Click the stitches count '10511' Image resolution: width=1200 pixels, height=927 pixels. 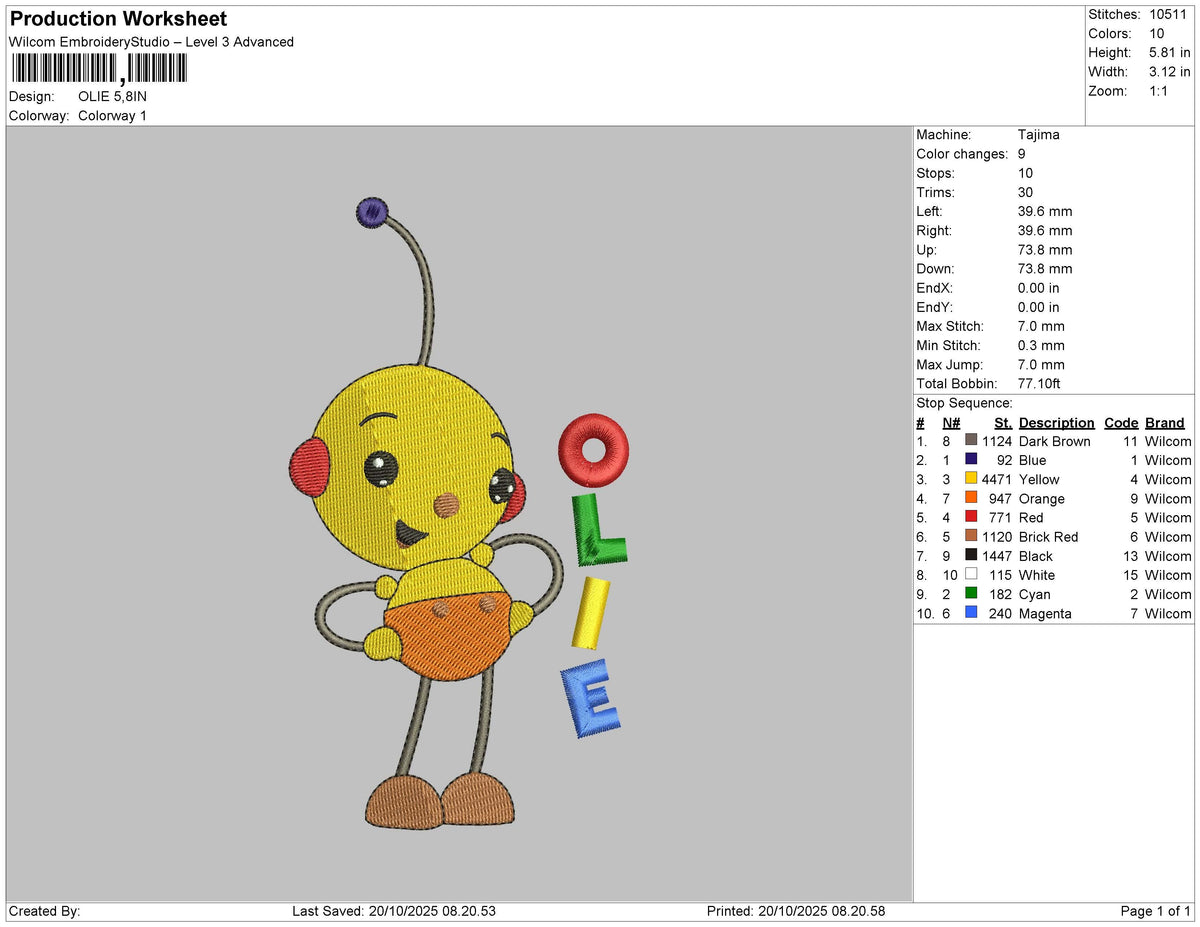click(x=1170, y=15)
